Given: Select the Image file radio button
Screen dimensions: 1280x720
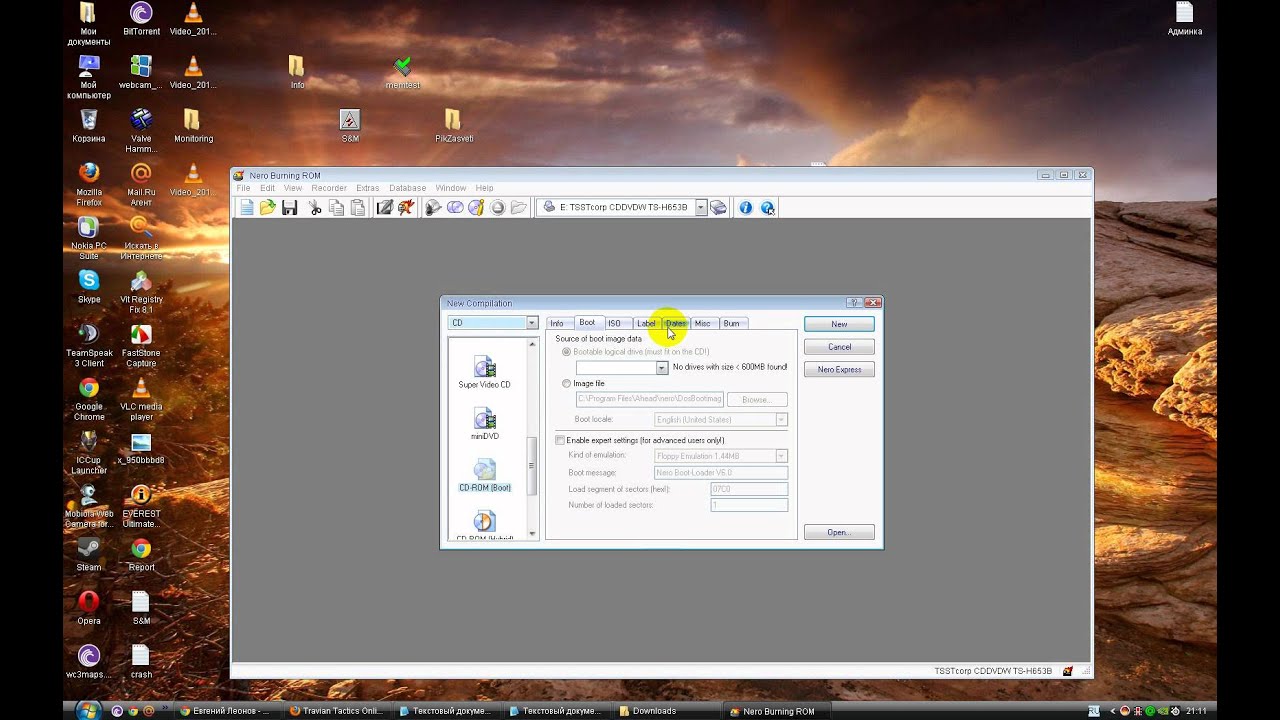Looking at the screenshot, I should 567,384.
